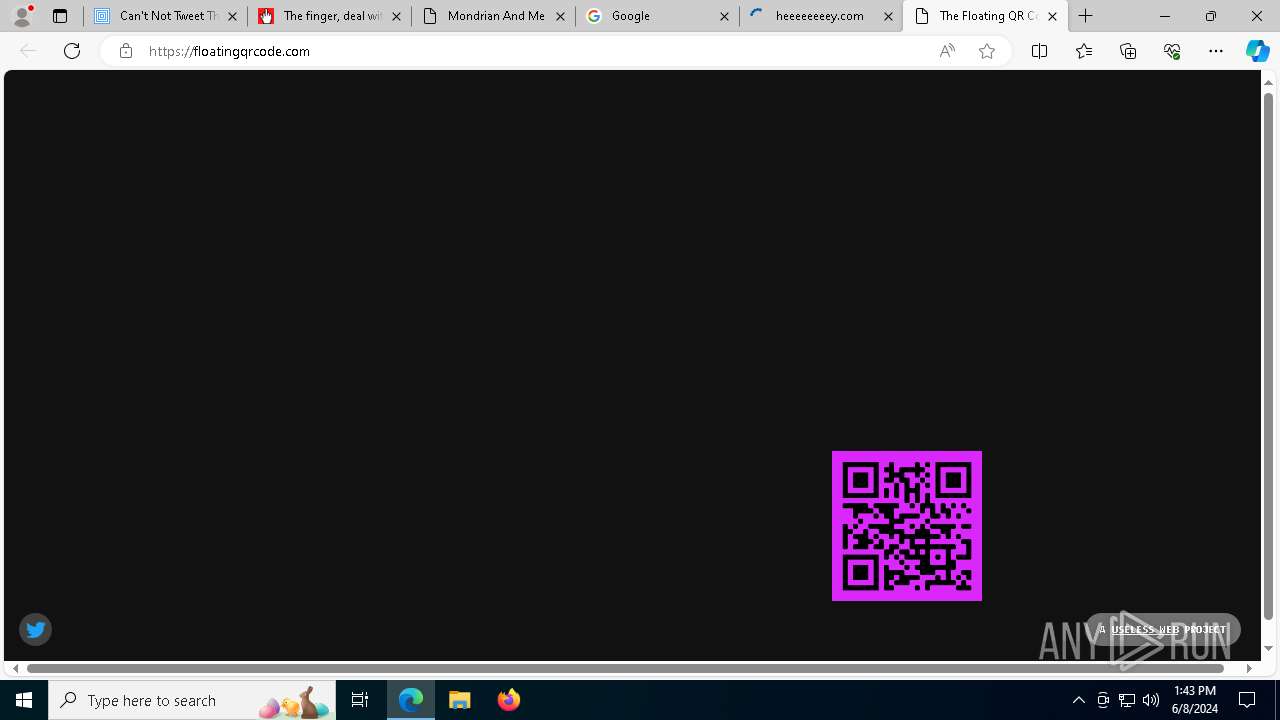Open the Twitter share icon on page

(35, 629)
